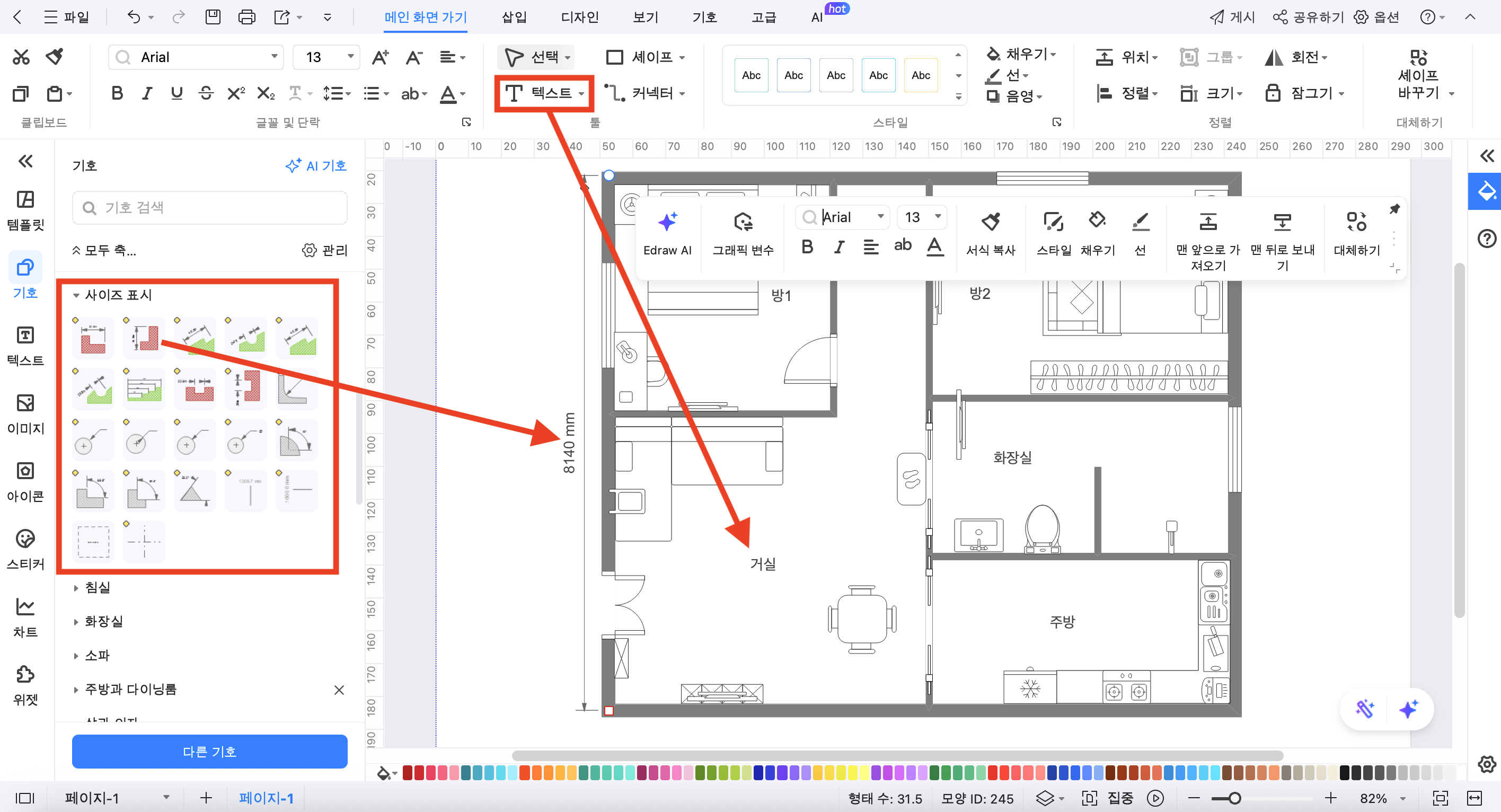Click 게시 button
Screen dimensions: 1501x812
coord(1232,17)
